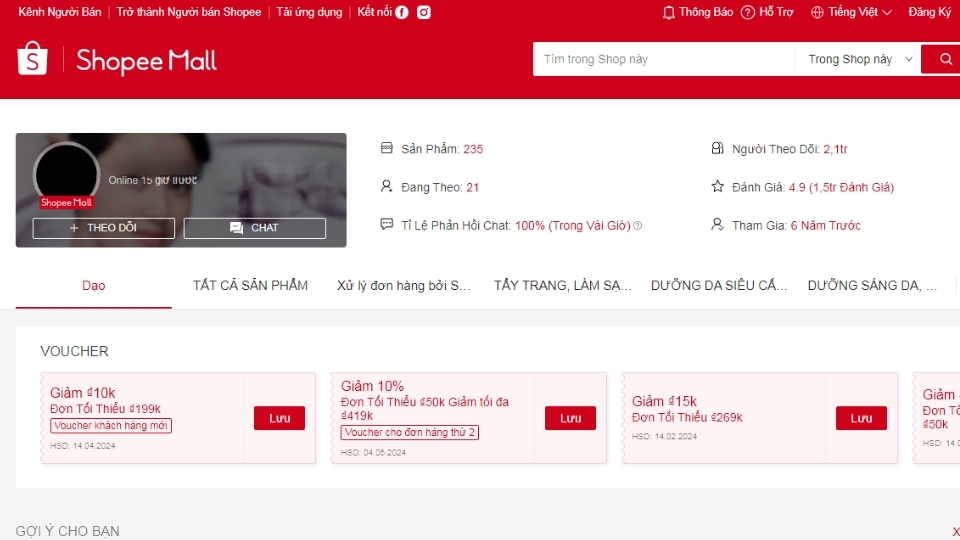Click the shop avatar circle
The height and width of the screenshot is (540, 960).
(67, 174)
